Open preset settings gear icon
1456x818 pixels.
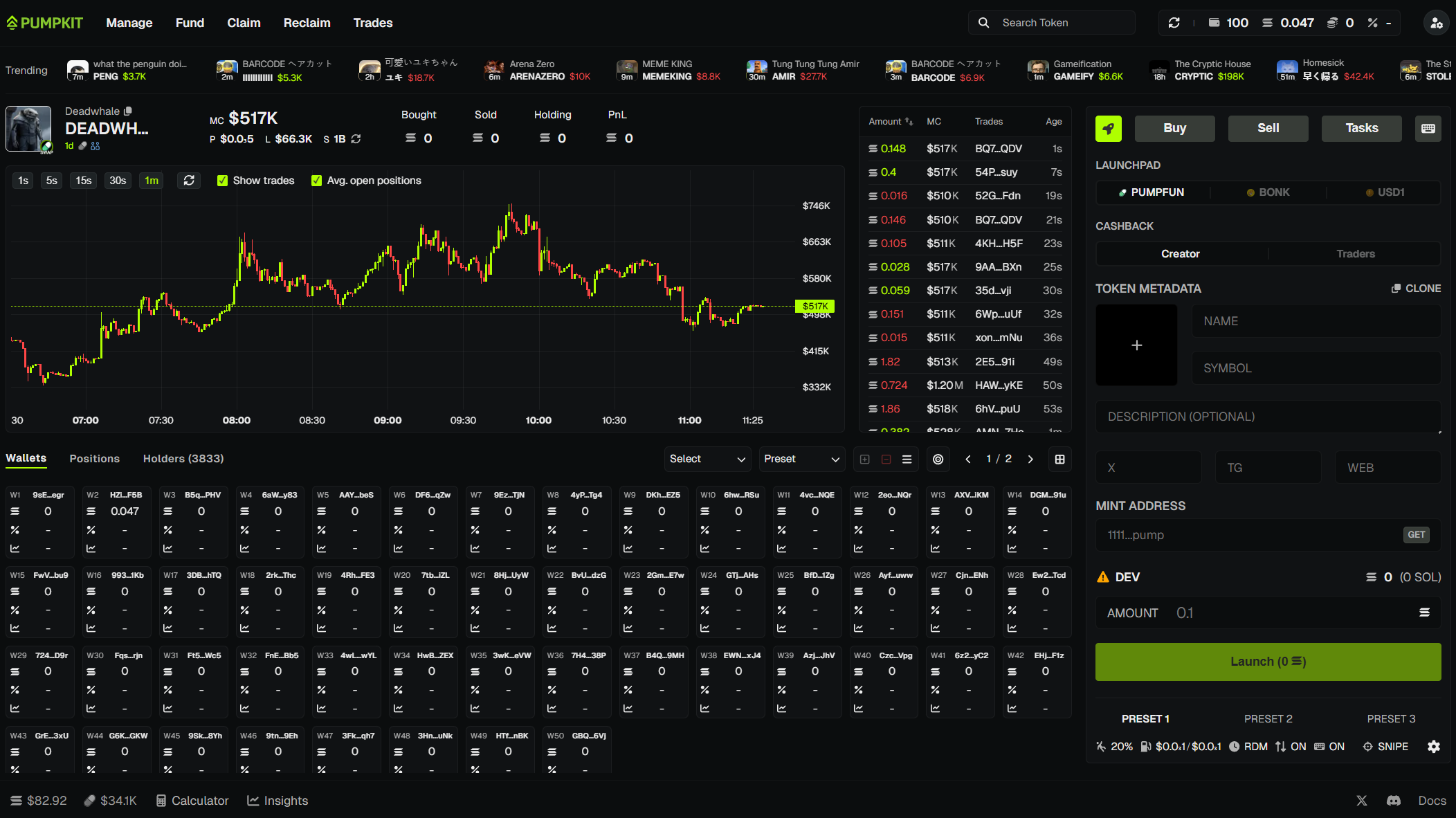click(1433, 747)
